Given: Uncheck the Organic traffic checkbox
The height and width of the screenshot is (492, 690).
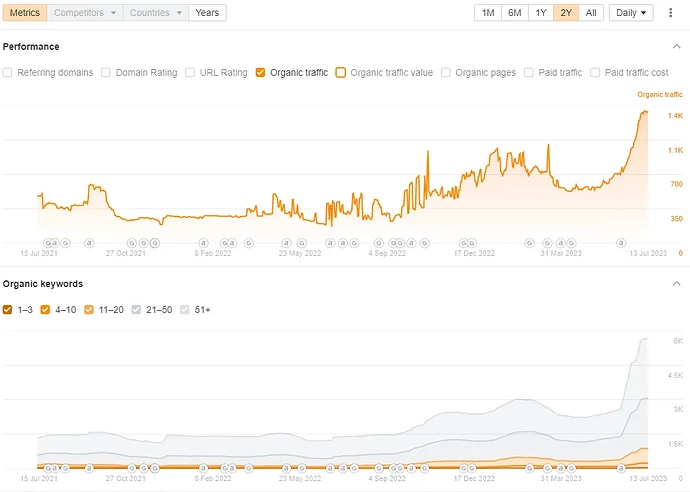Looking at the screenshot, I should 260,72.
